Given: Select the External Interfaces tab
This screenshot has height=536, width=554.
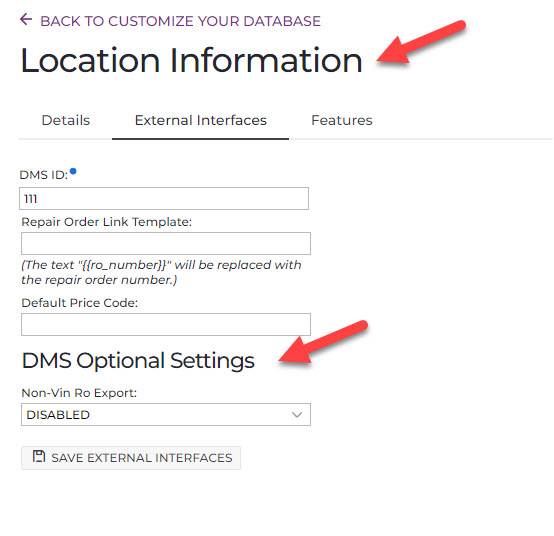Looking at the screenshot, I should [200, 120].
